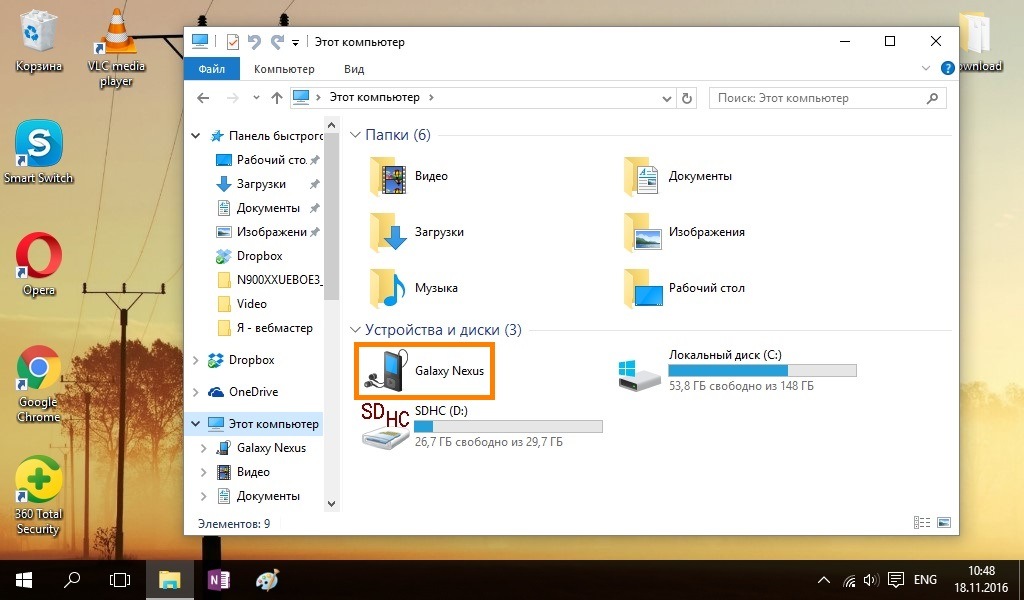This screenshot has height=600, width=1024.
Task: Open the Opera desktop shortcut
Action: click(x=39, y=262)
